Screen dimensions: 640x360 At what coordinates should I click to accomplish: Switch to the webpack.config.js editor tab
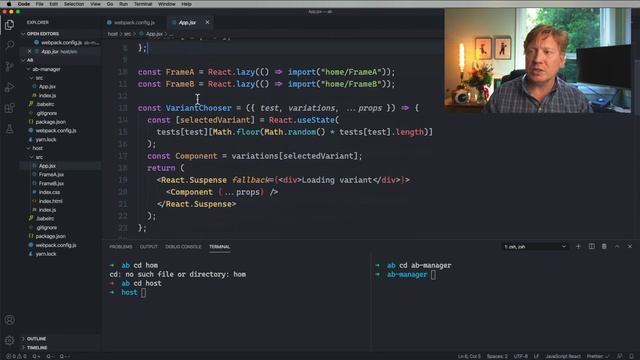tap(134, 22)
